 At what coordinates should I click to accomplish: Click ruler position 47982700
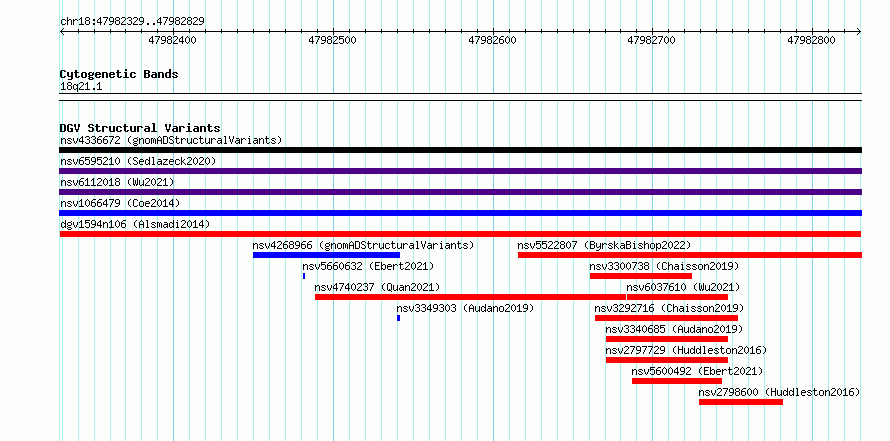tap(653, 40)
